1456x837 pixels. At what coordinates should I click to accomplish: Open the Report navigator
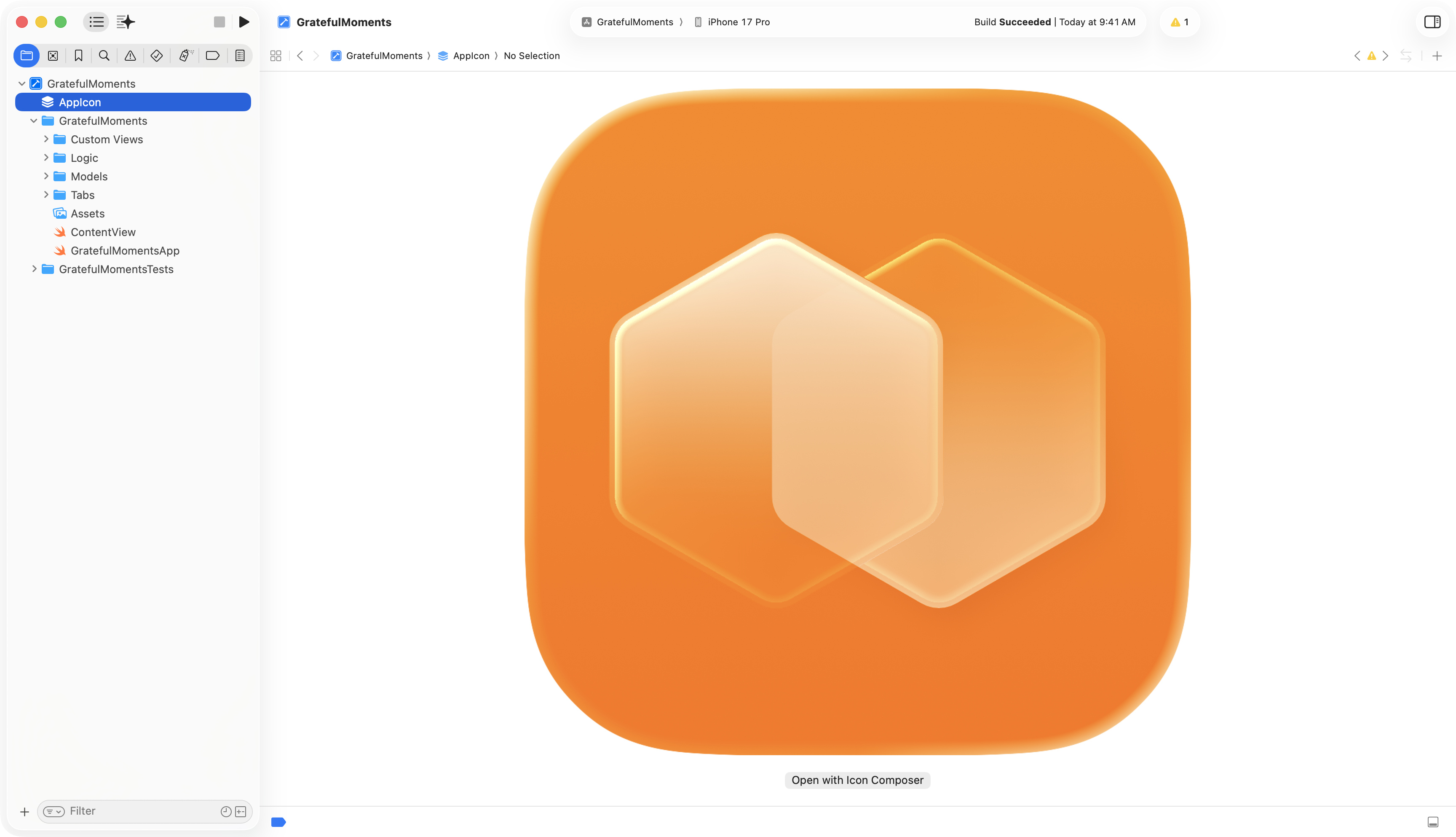240,56
